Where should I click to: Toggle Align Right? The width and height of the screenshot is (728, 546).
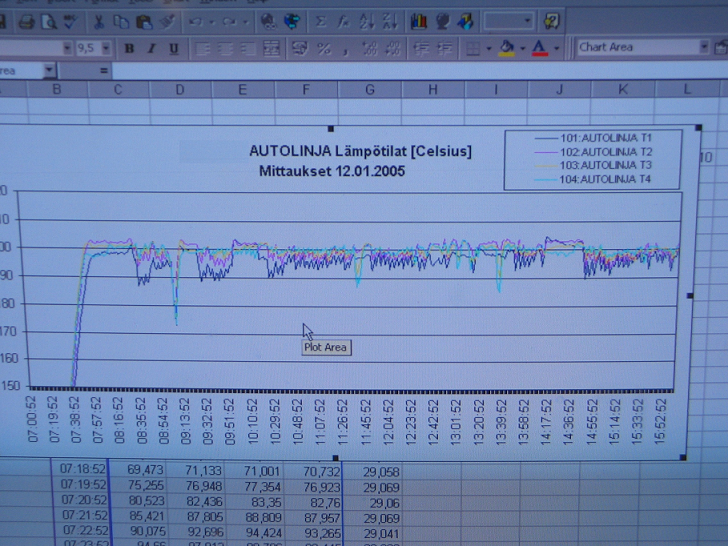point(248,48)
